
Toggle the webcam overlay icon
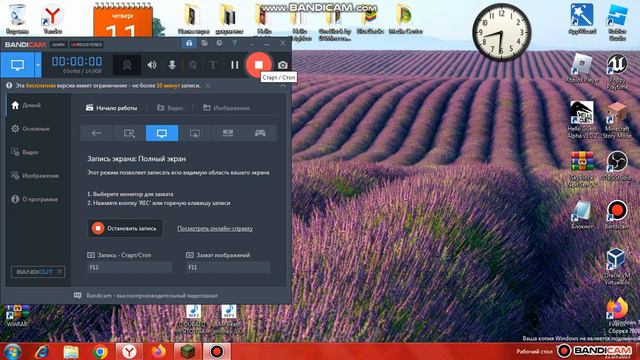[127, 65]
